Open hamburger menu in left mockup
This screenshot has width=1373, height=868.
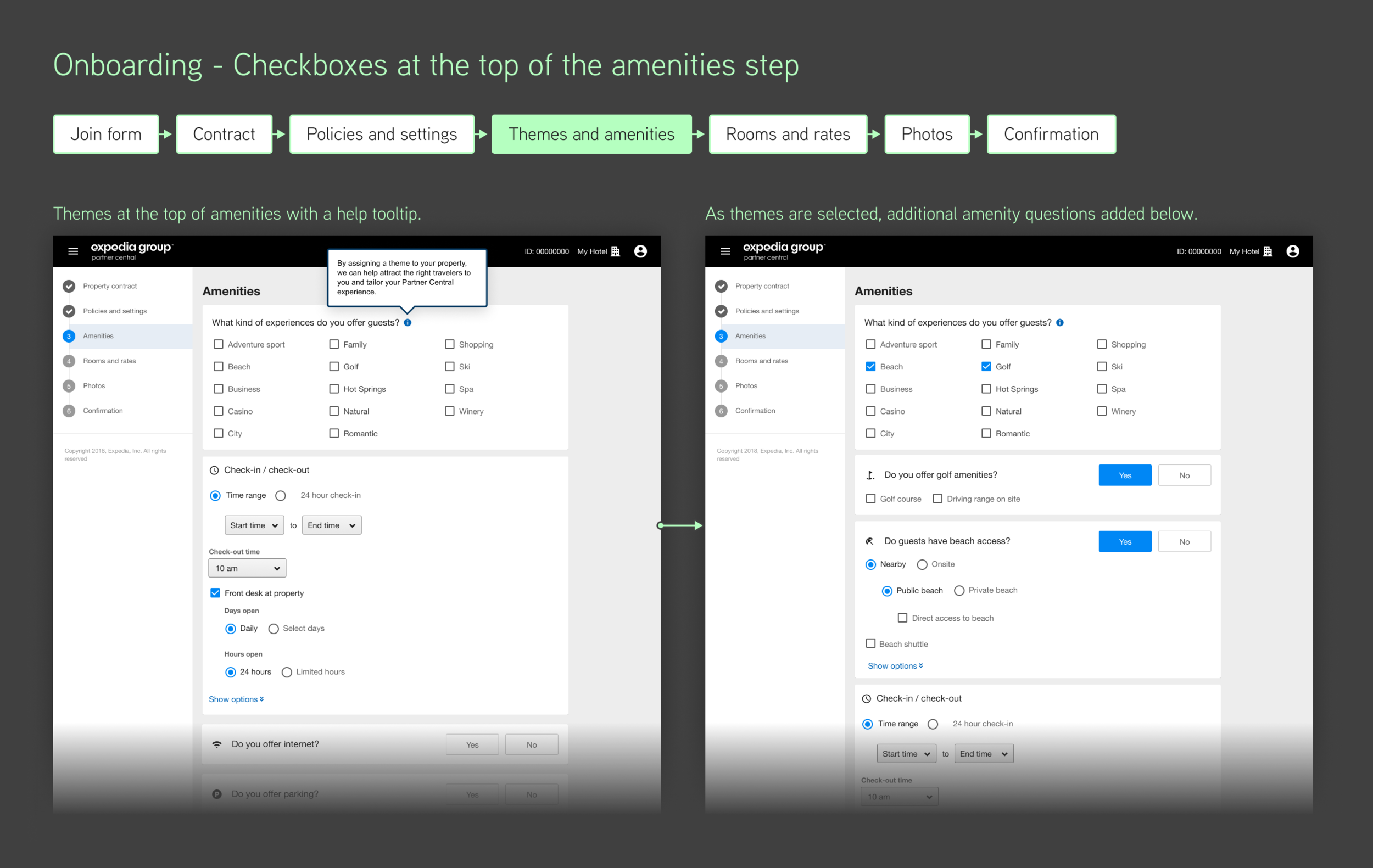click(73, 251)
